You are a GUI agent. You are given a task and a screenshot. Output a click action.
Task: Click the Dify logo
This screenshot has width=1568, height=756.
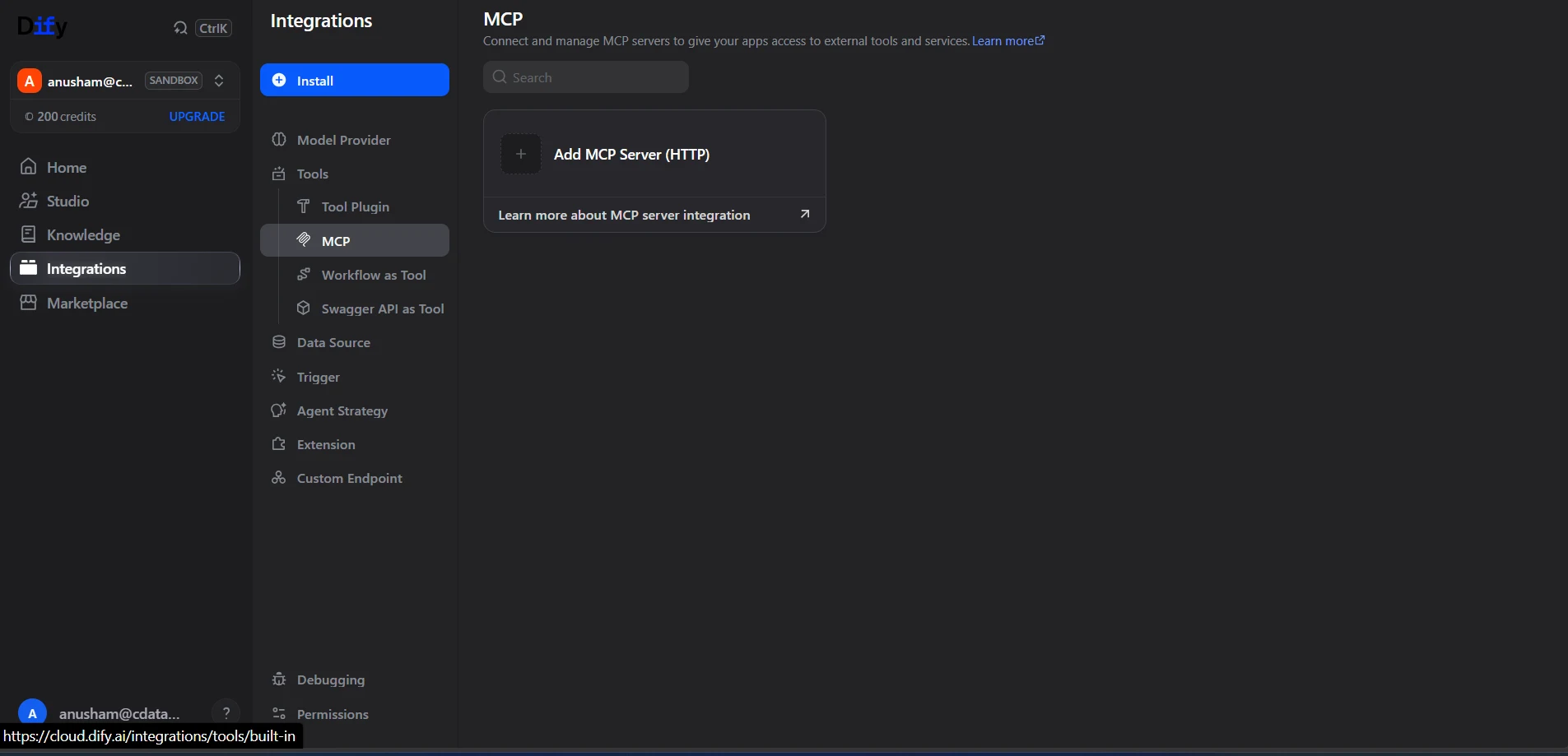tap(42, 27)
